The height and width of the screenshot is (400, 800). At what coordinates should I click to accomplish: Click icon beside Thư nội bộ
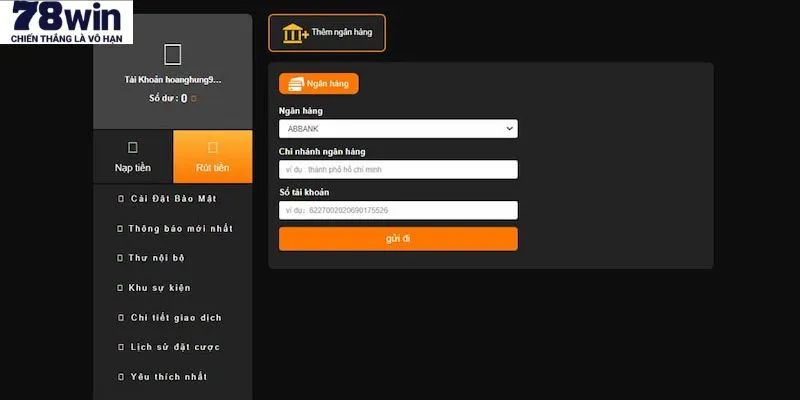coord(120,258)
